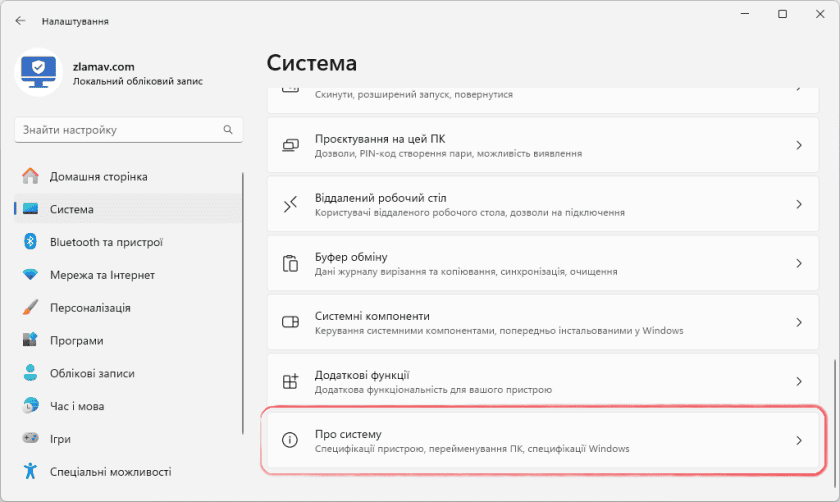Click the Облікові записи person icon
Image resolution: width=840 pixels, height=502 pixels.
click(31, 373)
